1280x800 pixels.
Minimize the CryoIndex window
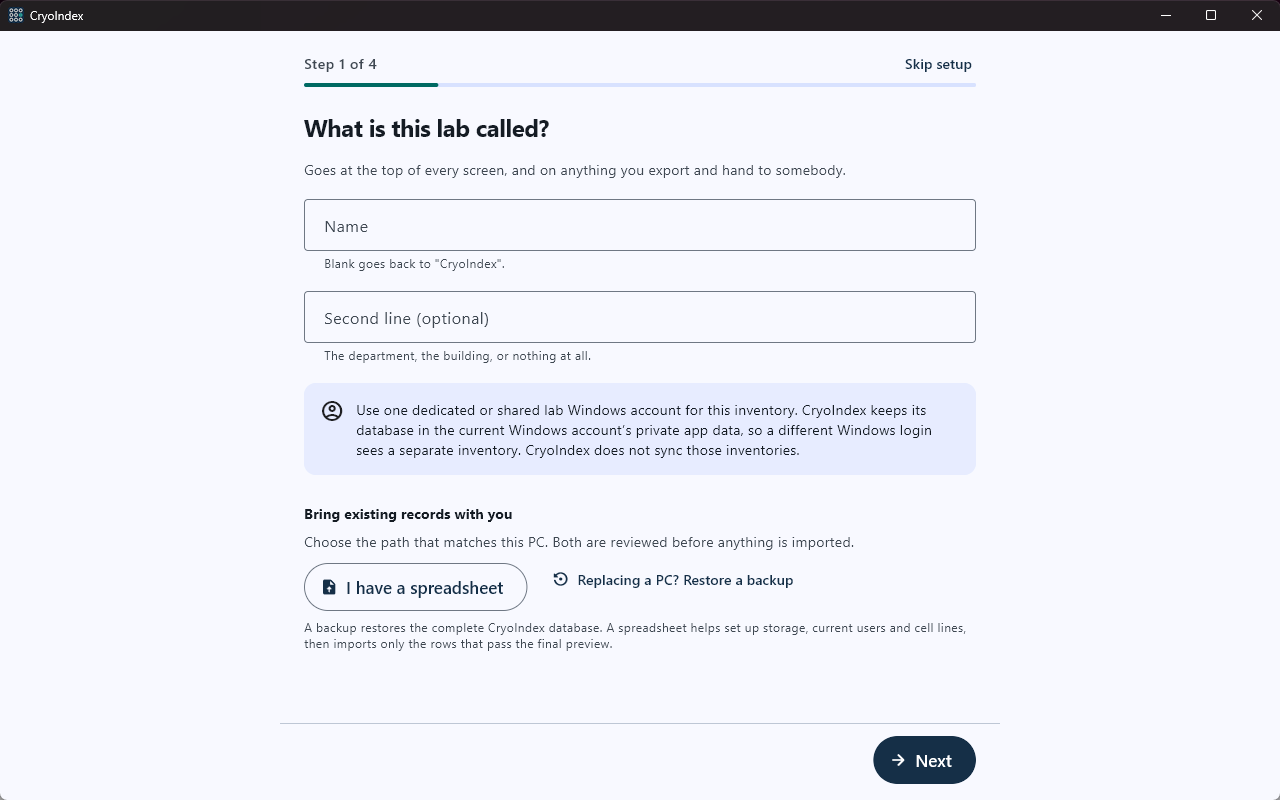coord(1165,15)
